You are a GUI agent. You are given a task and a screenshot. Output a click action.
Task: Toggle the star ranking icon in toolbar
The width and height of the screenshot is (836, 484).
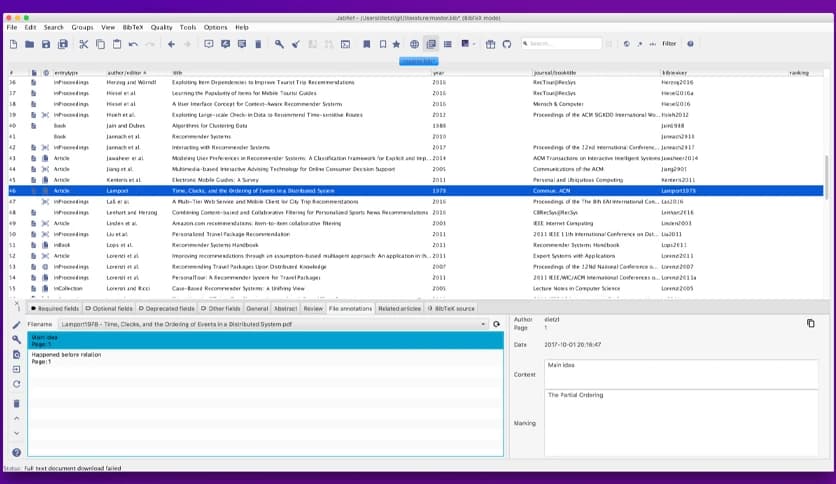pos(396,44)
